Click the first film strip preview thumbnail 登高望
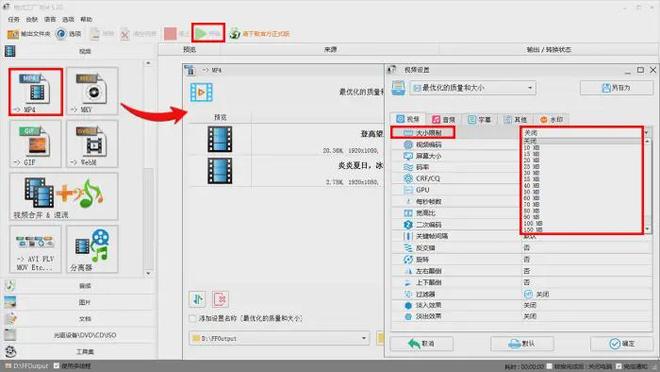The height and width of the screenshot is (372, 660). (220, 139)
